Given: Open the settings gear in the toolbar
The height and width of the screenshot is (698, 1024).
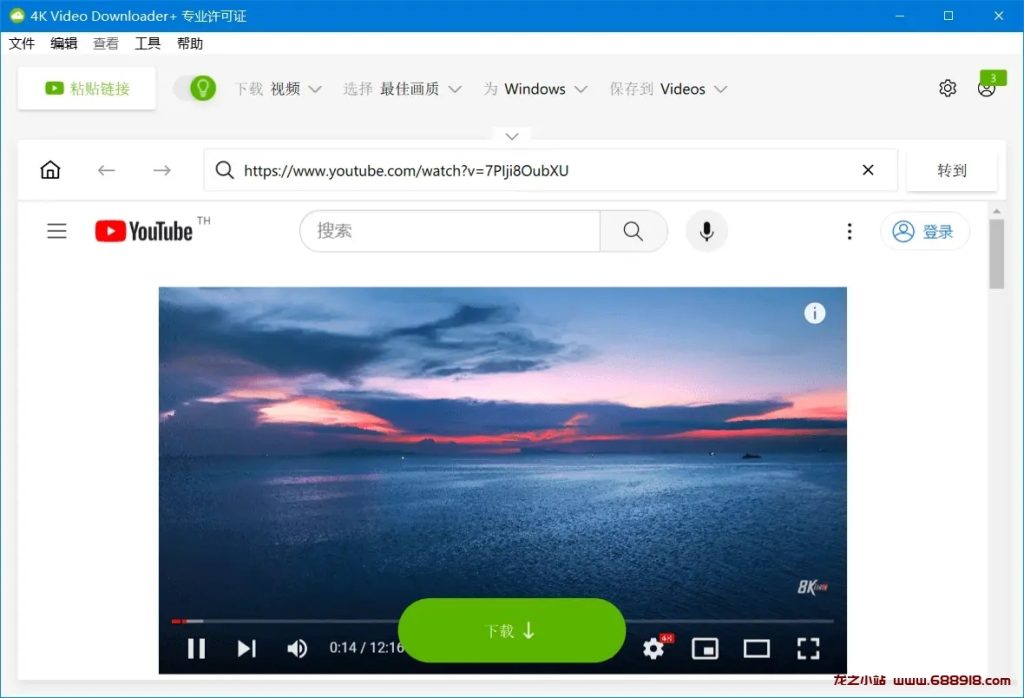Looking at the screenshot, I should click(x=948, y=88).
